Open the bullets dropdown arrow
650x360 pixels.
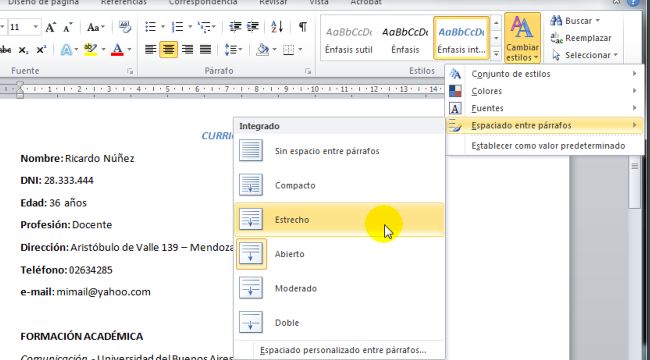pos(162,27)
